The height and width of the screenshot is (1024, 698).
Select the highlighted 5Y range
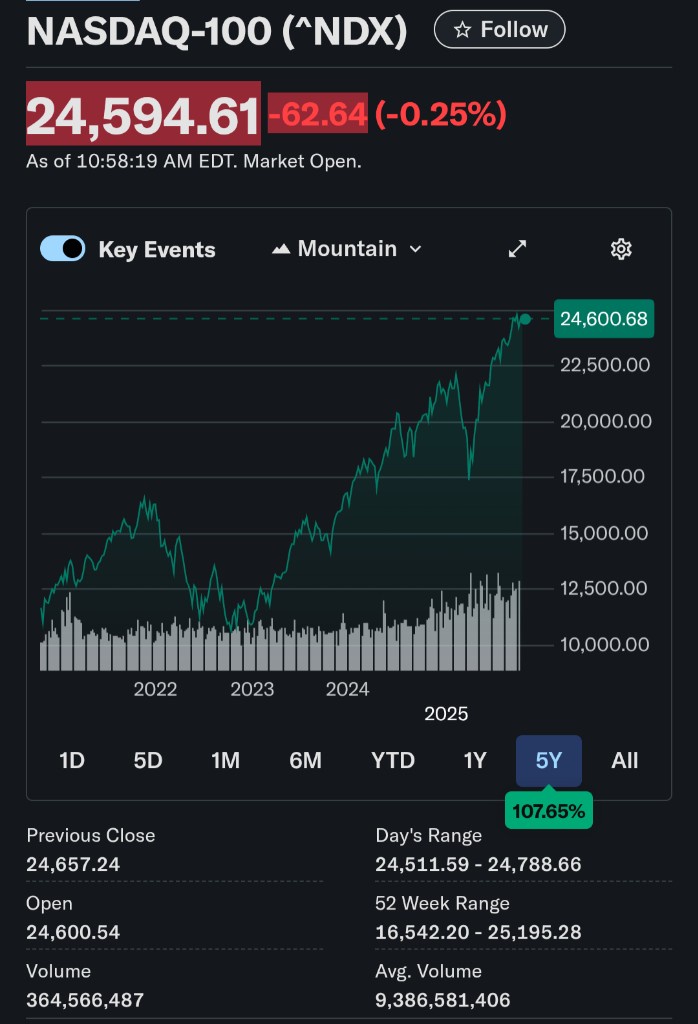549,761
